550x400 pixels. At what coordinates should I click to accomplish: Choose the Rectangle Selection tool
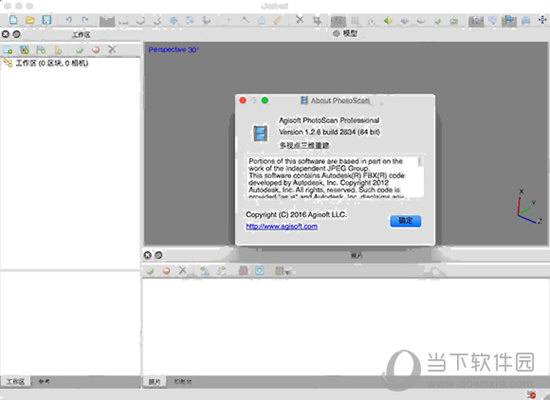(123, 21)
